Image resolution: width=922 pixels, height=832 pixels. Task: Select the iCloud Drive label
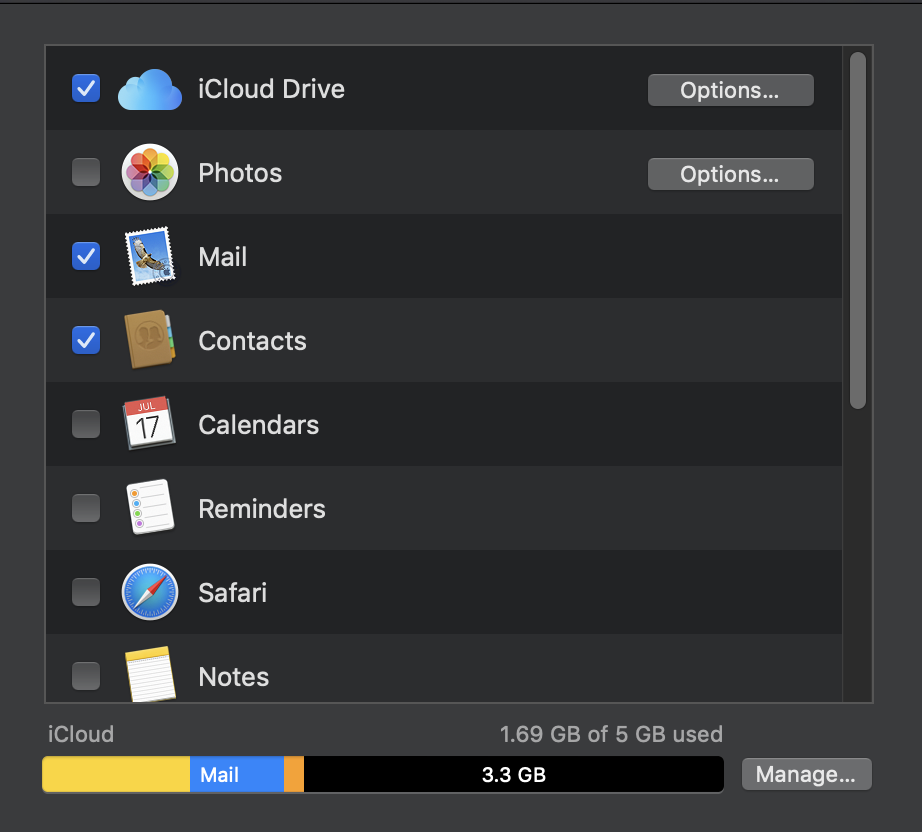pos(272,89)
